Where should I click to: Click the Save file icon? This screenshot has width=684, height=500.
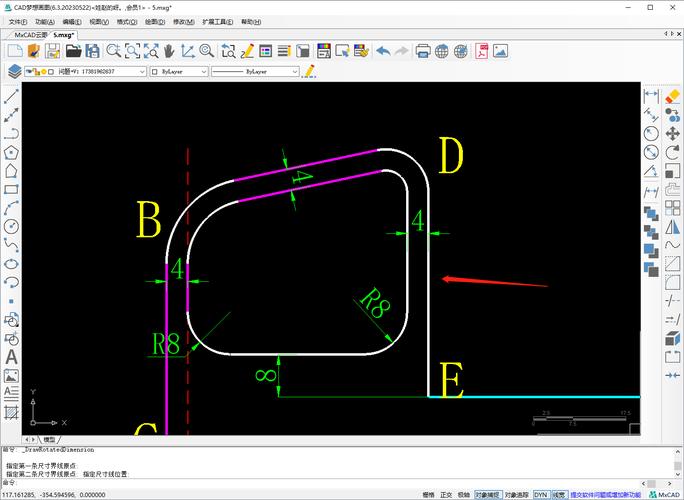coord(93,51)
